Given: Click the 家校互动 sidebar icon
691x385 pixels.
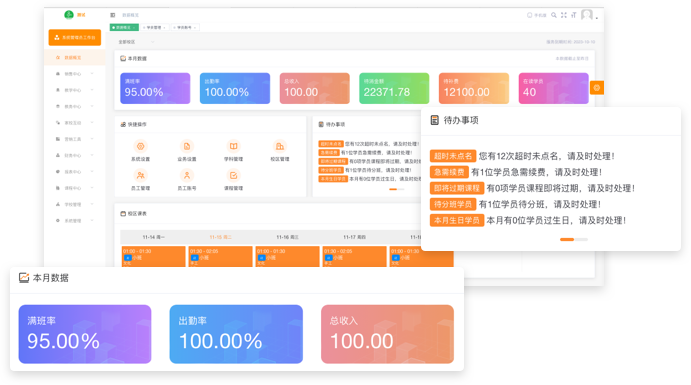Looking at the screenshot, I should [x=58, y=122].
